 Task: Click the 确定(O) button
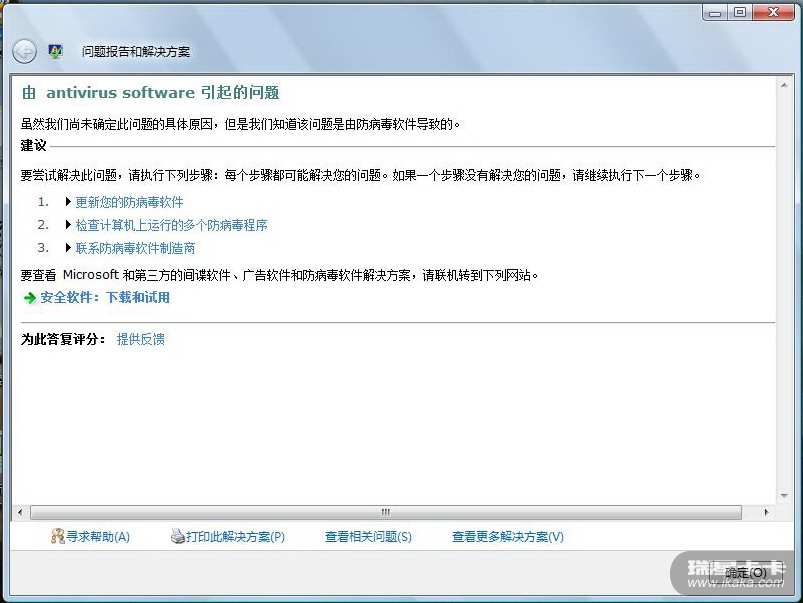coord(746,573)
